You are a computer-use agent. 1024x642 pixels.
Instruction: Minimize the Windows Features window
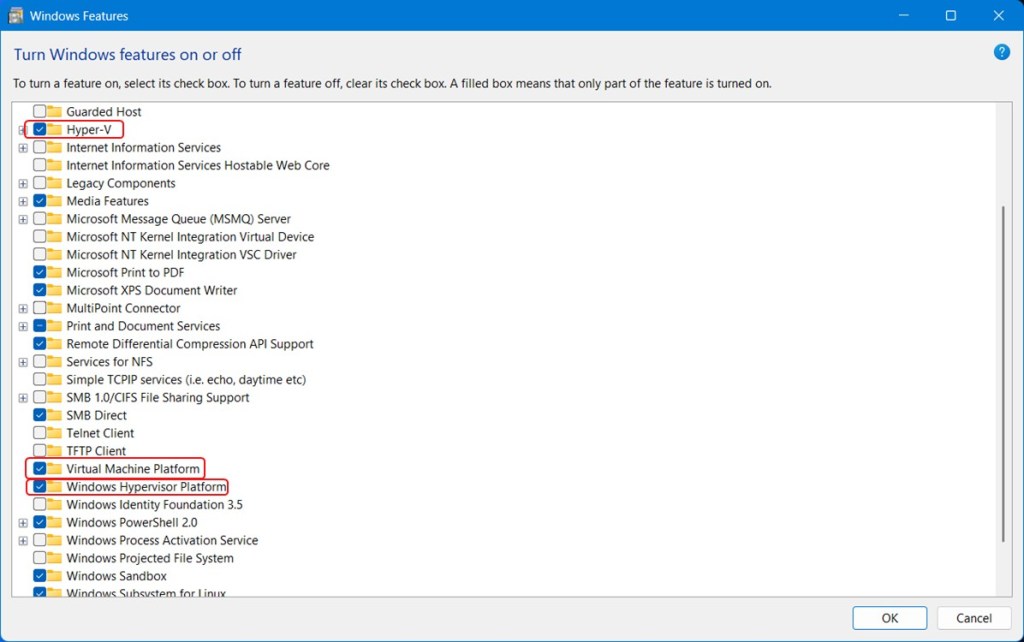click(x=904, y=15)
